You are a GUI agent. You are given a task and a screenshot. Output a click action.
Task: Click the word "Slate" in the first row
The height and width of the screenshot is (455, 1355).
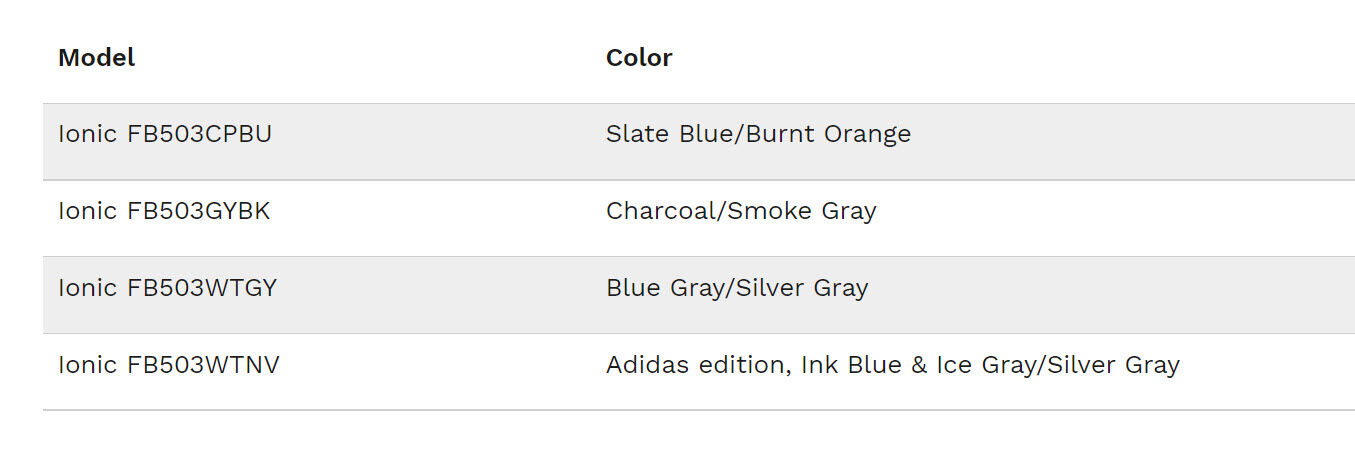point(638,134)
